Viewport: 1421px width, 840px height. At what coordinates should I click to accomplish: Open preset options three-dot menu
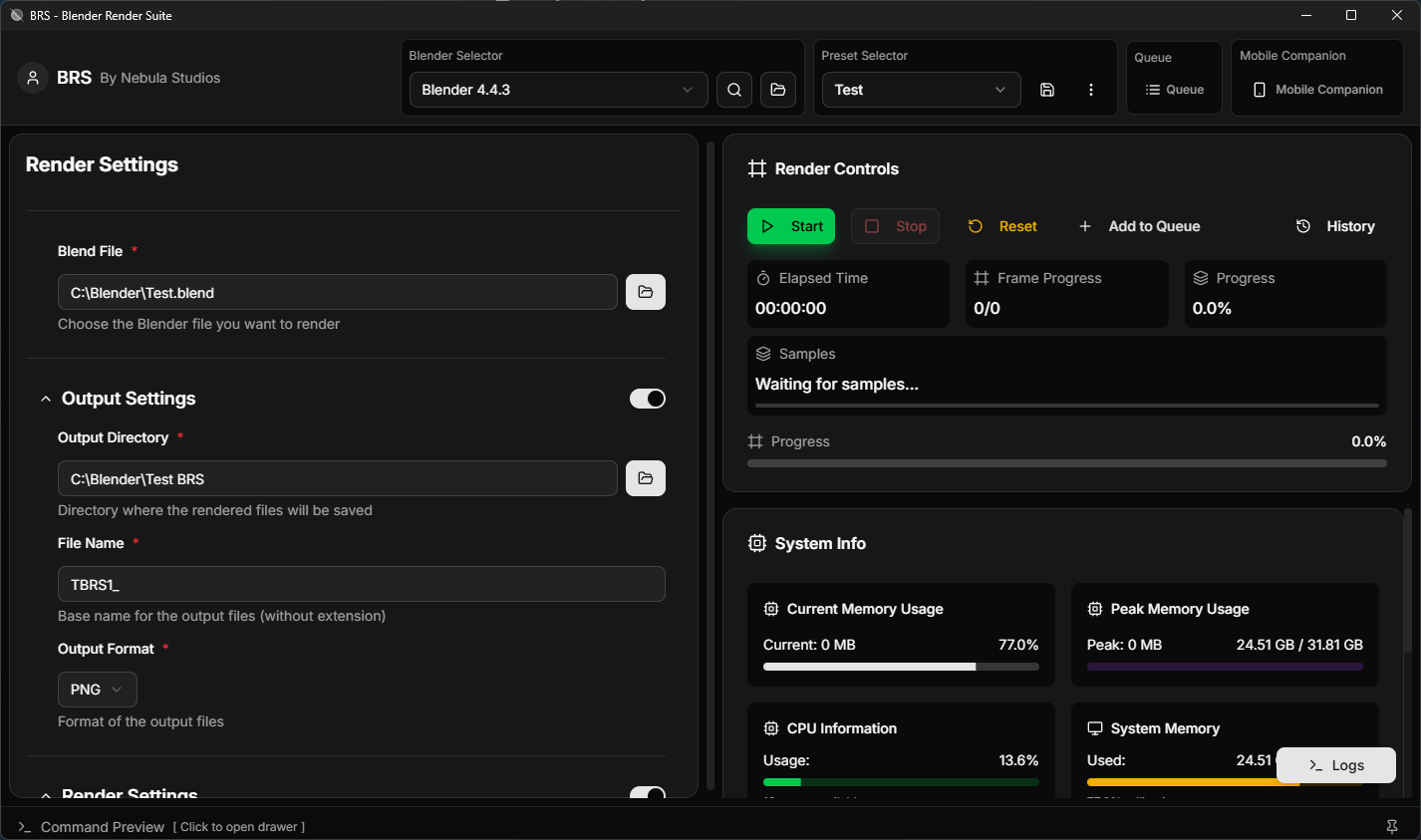click(x=1091, y=90)
